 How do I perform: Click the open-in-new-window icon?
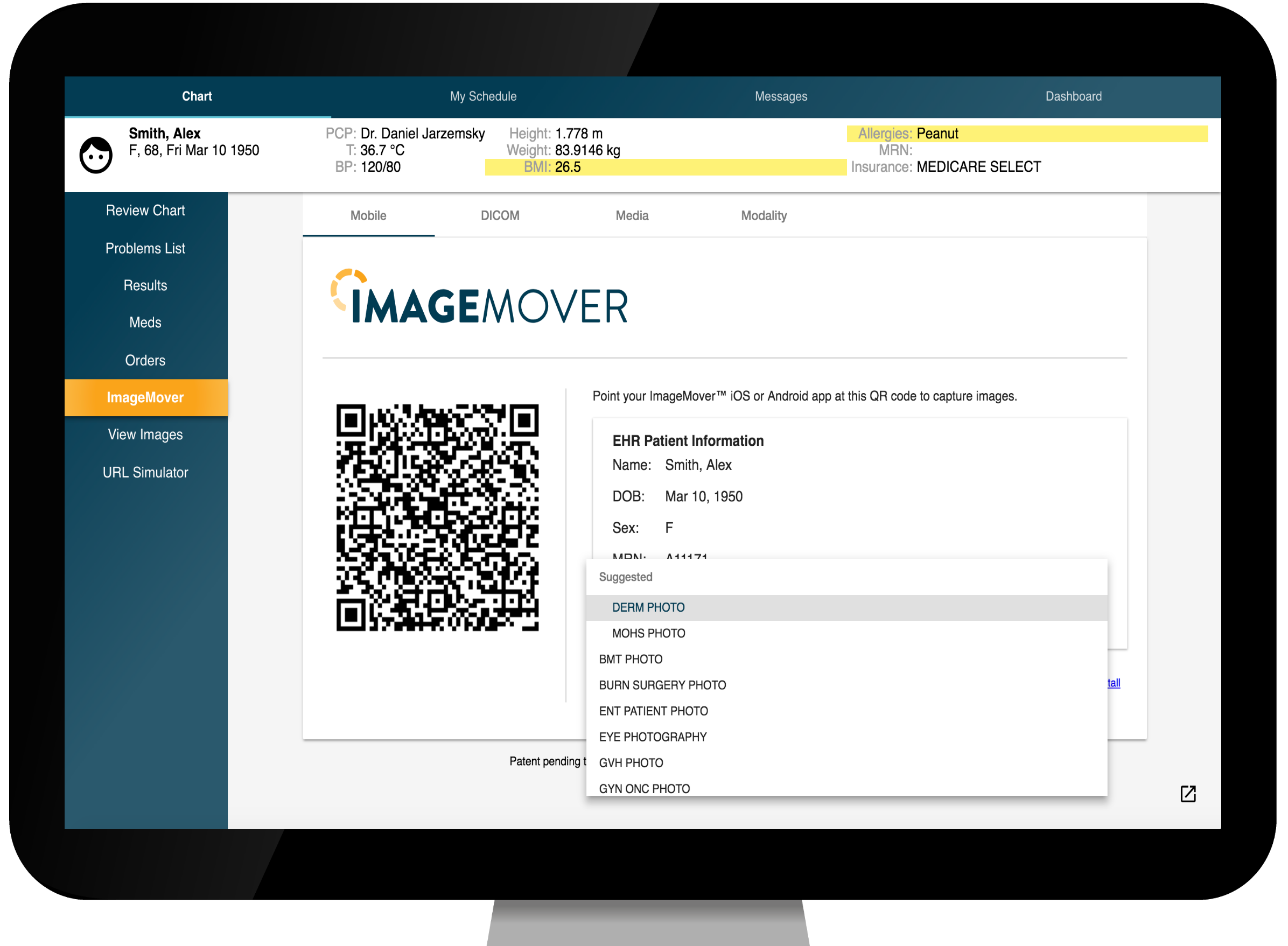coord(1188,794)
